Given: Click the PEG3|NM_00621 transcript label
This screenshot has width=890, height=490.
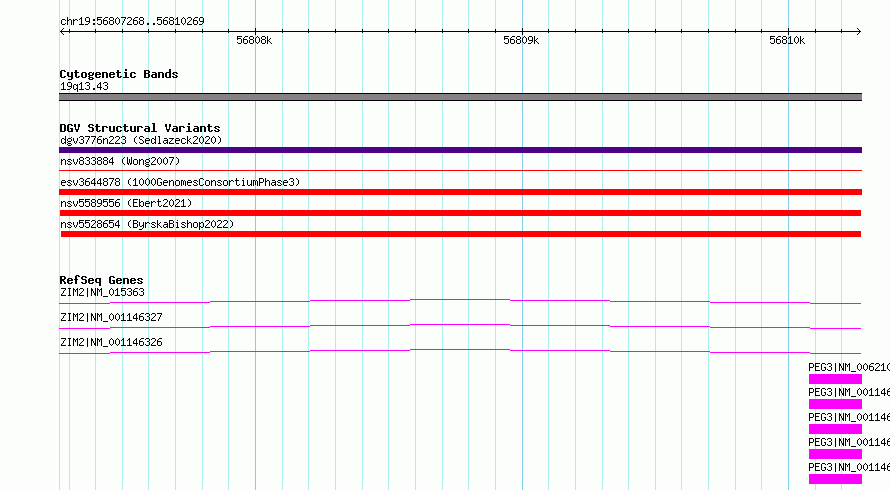Looking at the screenshot, I should tap(849, 367).
